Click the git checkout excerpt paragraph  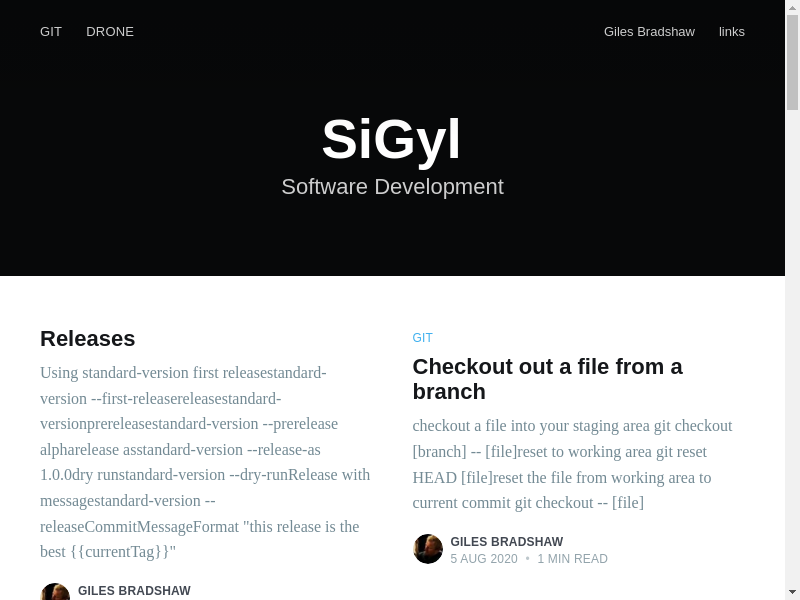tap(572, 464)
